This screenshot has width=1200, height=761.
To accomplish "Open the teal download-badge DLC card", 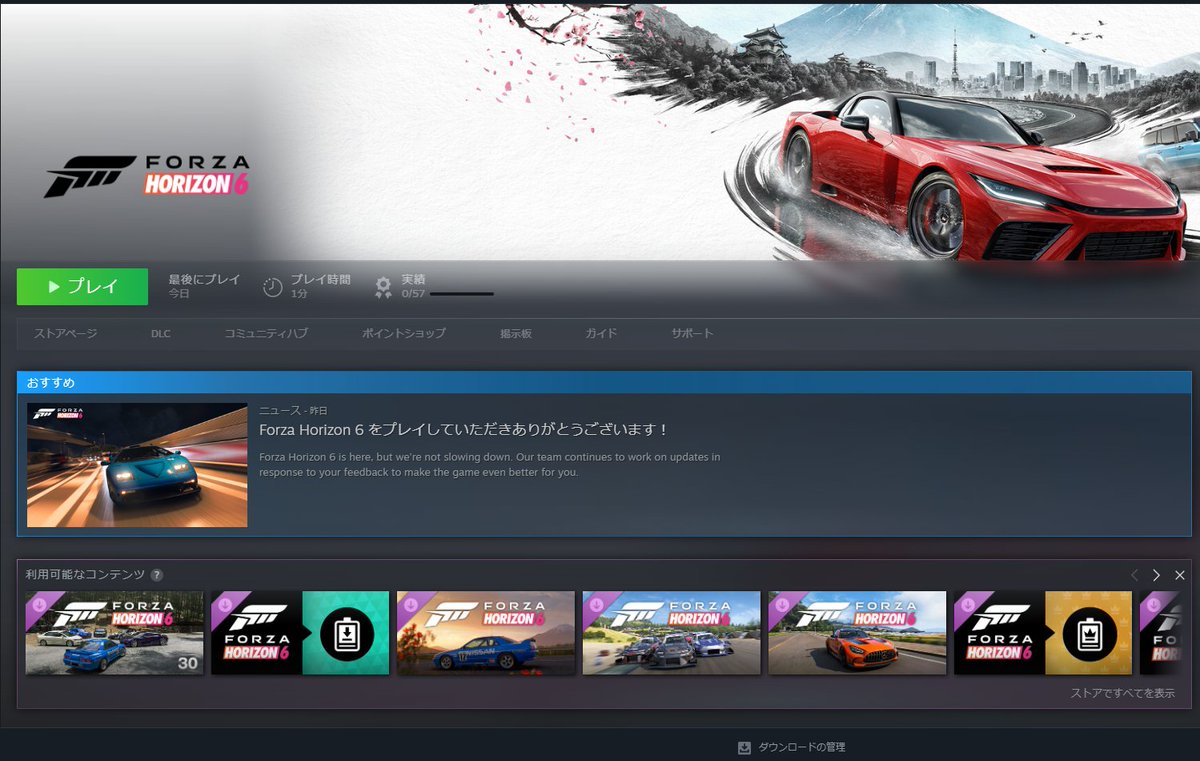I will [300, 633].
